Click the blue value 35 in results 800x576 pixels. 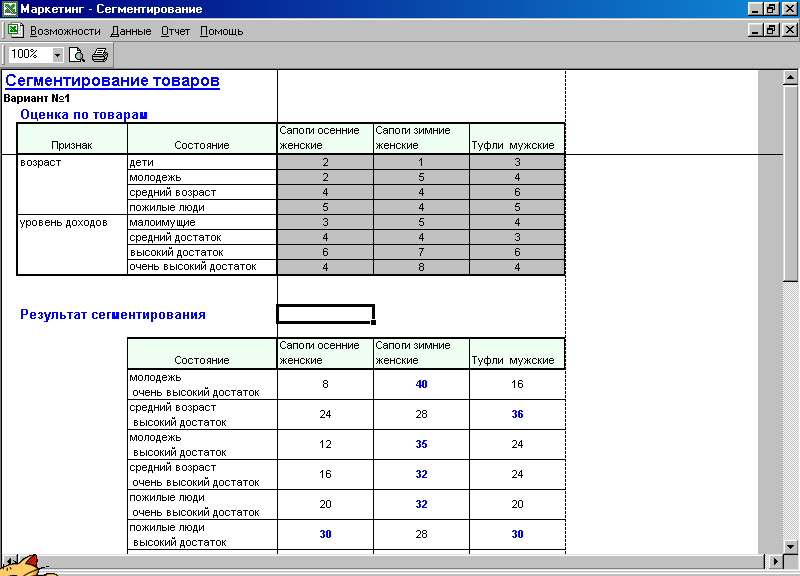pos(421,444)
